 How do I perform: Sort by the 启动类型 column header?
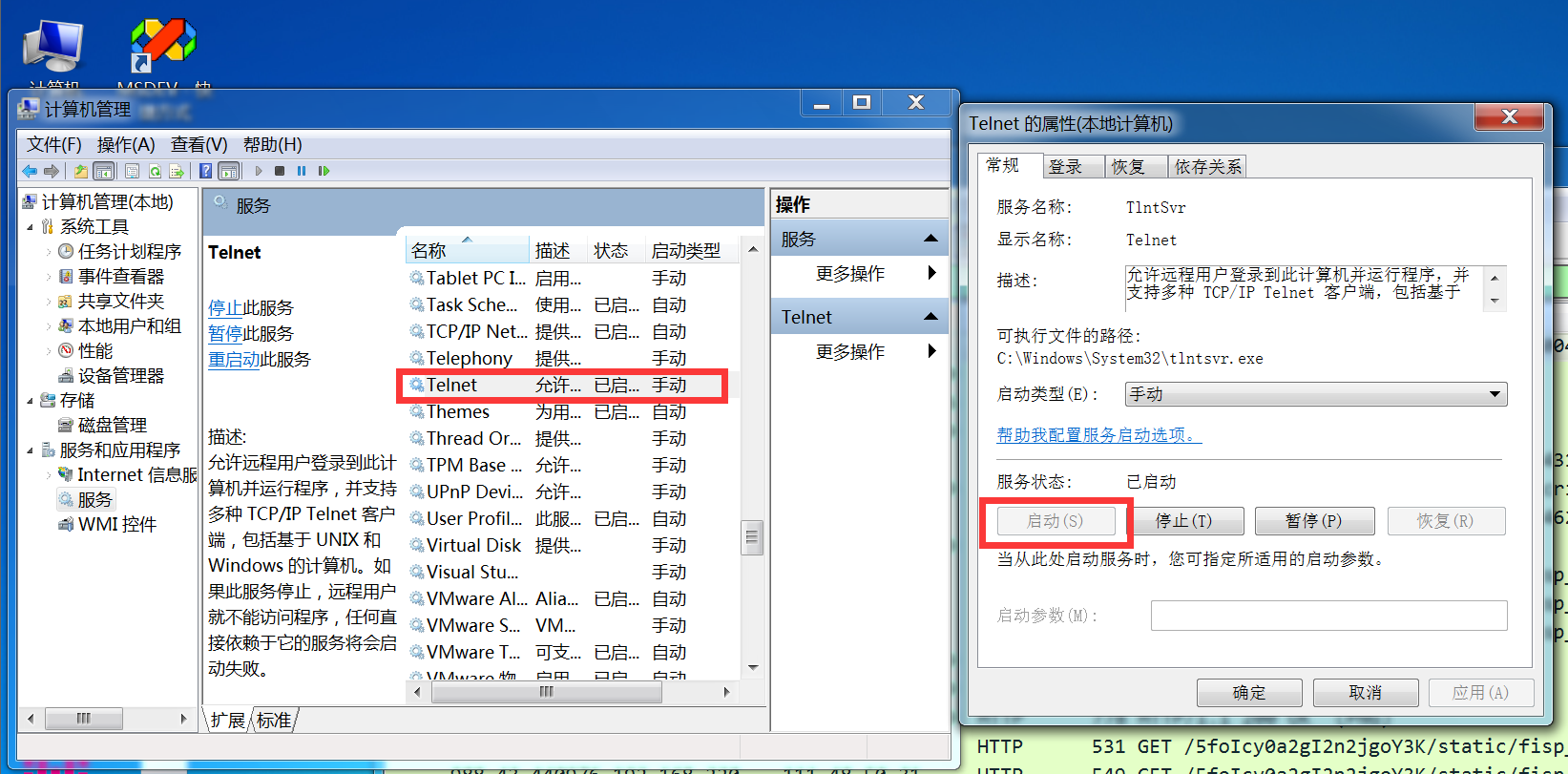click(x=693, y=250)
